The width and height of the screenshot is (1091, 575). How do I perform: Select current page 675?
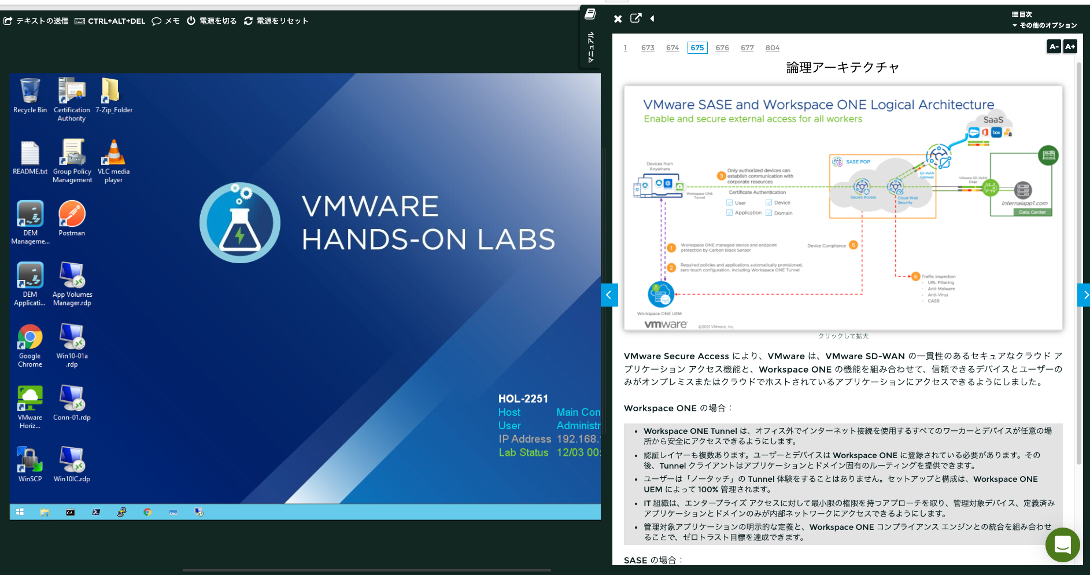point(697,47)
